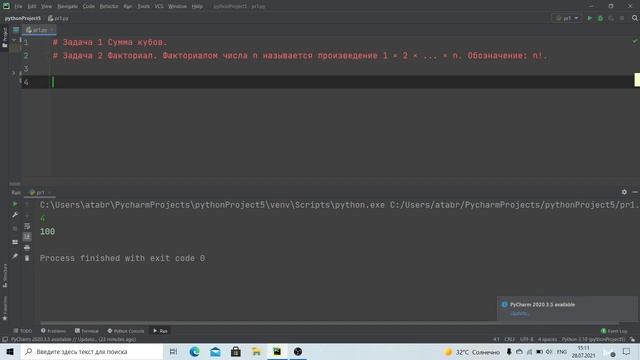Rerun pr1 in the Run panel
The image size is (640, 360).
15,204
